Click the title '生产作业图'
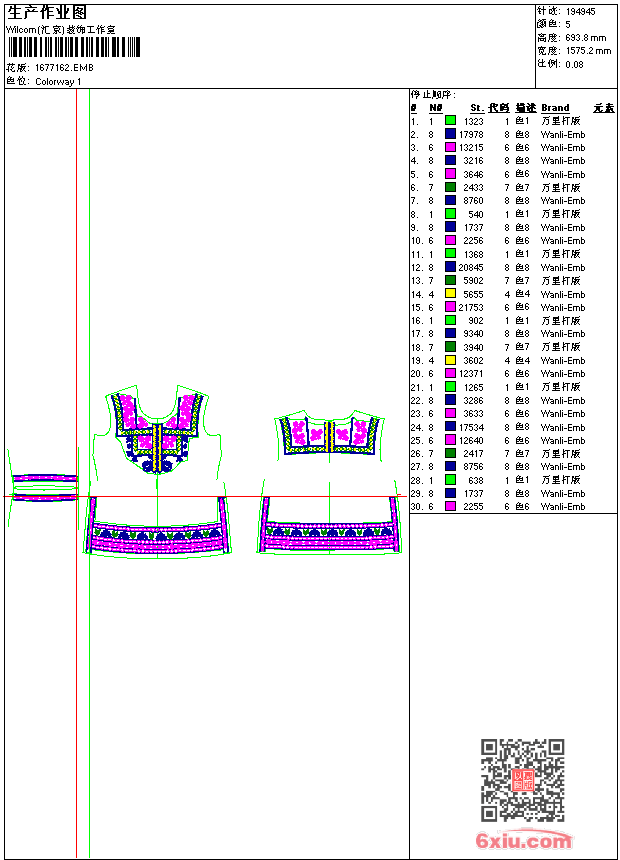 [x=47, y=13]
